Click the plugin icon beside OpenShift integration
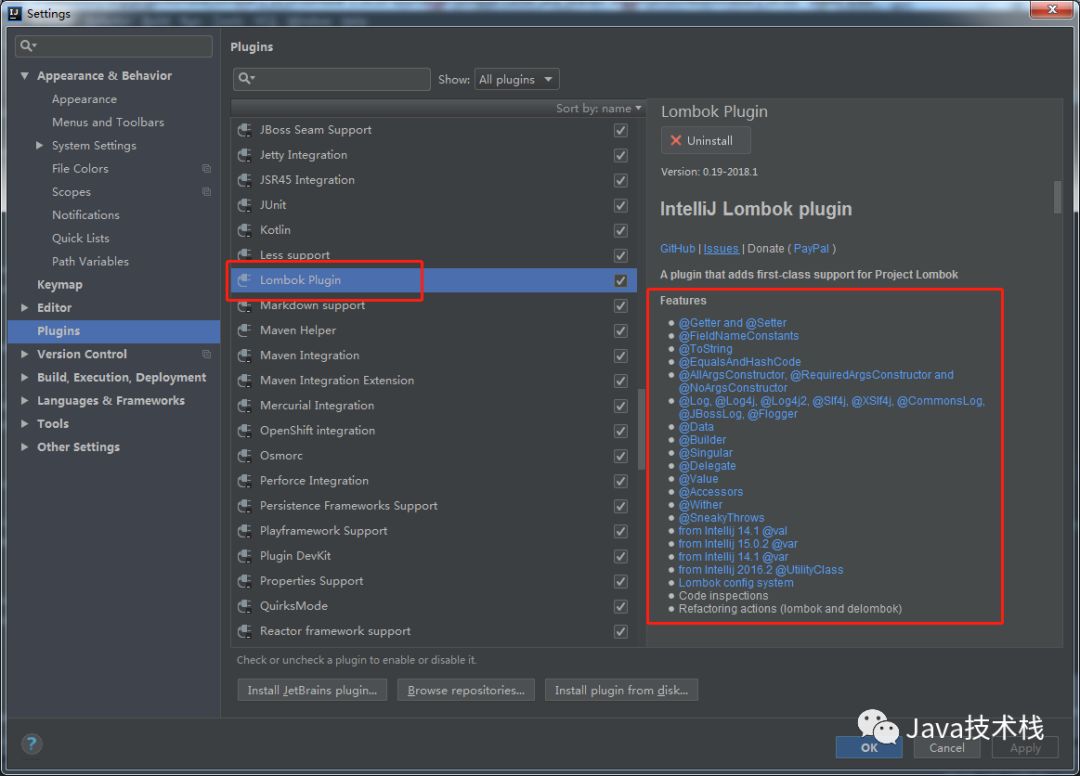This screenshot has width=1080, height=776. click(x=245, y=431)
